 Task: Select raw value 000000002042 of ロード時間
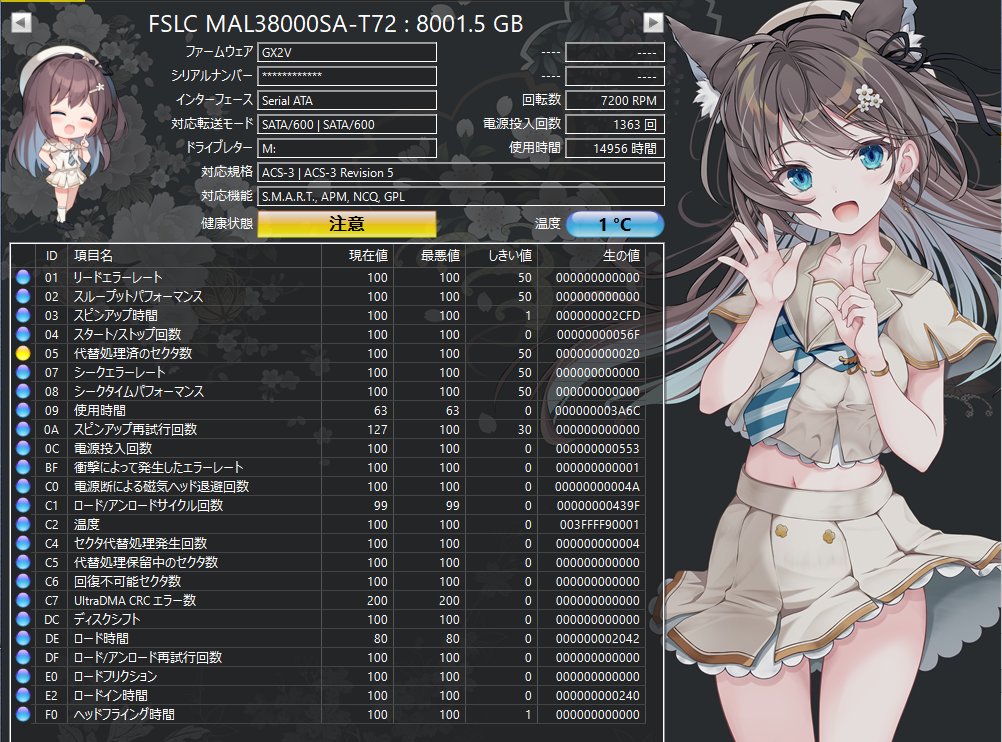click(597, 638)
